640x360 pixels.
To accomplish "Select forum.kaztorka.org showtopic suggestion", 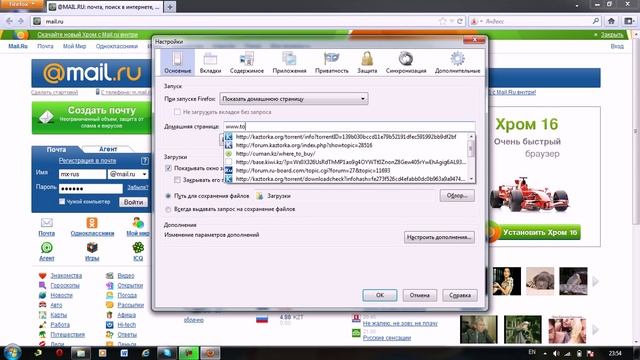I will [x=346, y=145].
